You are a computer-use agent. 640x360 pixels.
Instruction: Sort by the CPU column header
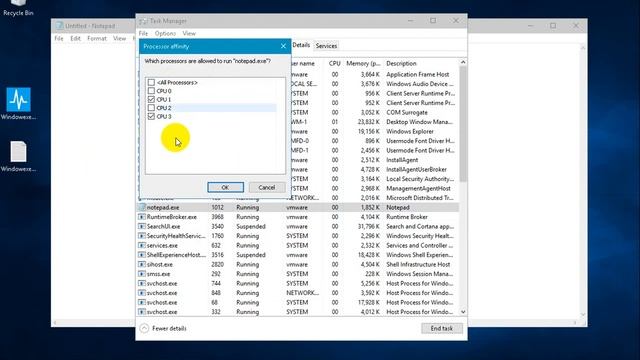[x=334, y=64]
